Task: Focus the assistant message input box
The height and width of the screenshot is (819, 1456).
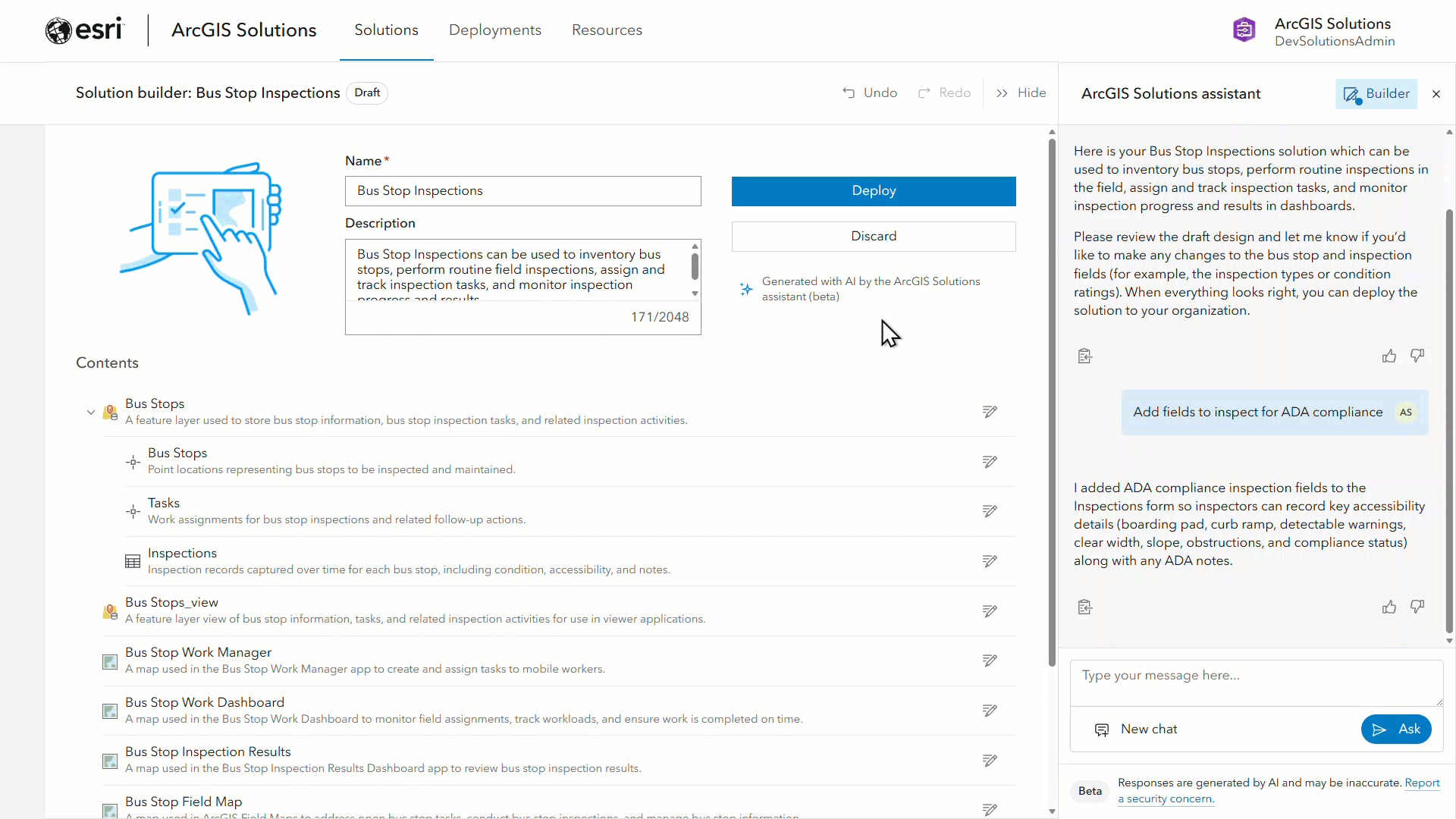Action: [1256, 682]
